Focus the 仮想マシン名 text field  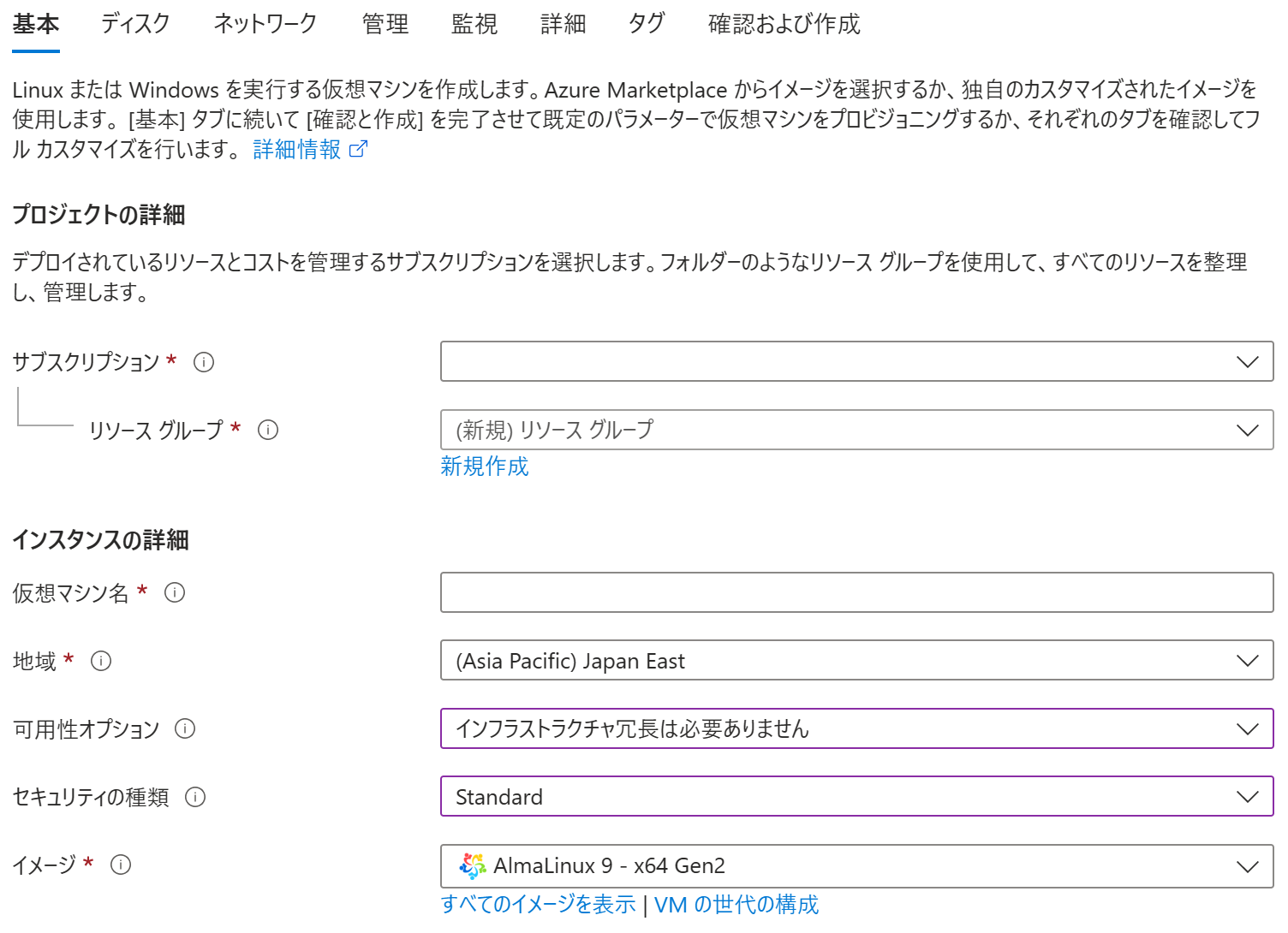[856, 592]
